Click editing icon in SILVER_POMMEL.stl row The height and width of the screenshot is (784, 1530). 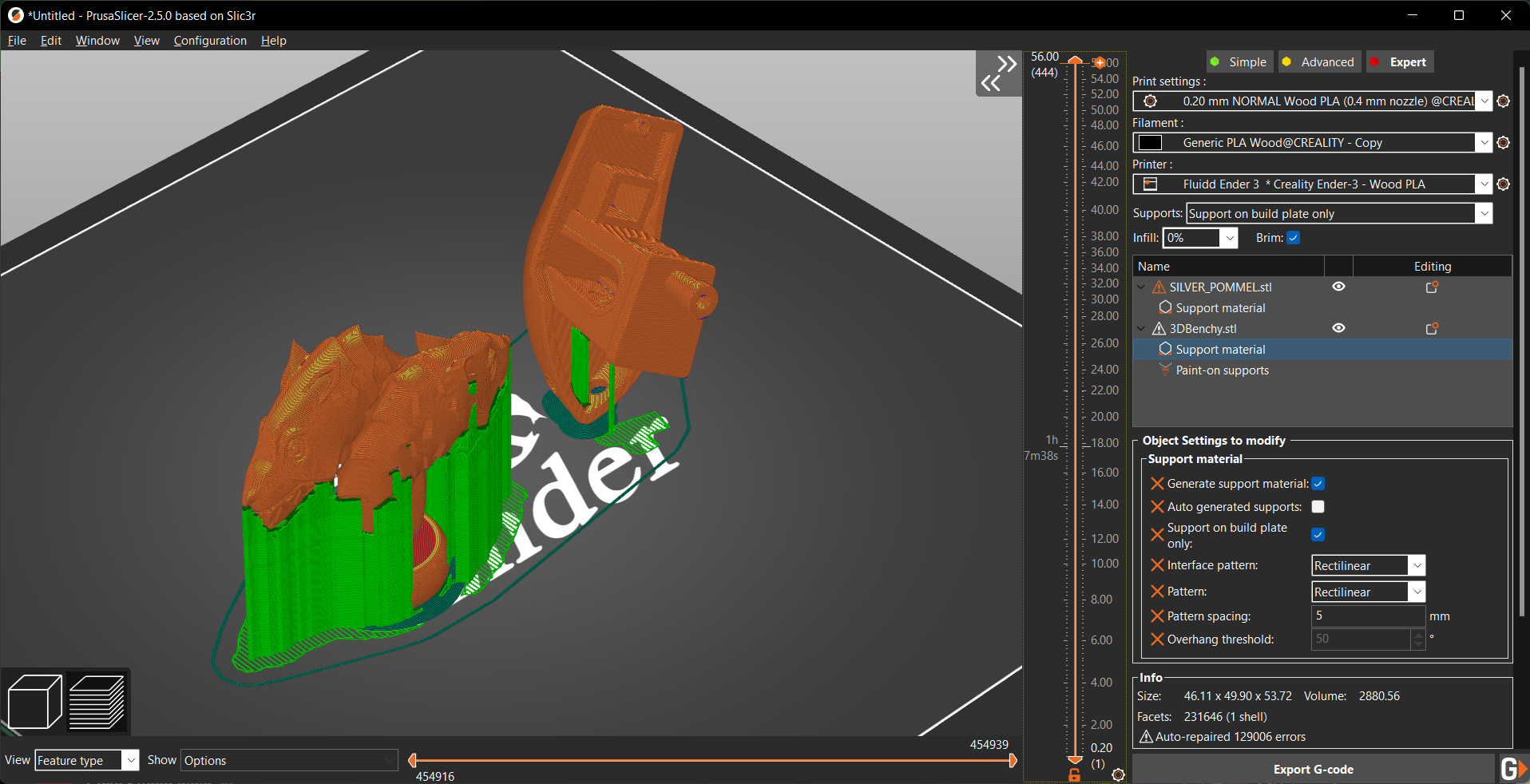1433,287
